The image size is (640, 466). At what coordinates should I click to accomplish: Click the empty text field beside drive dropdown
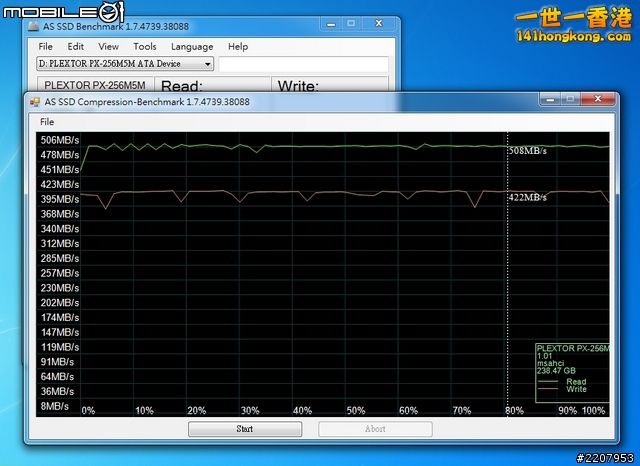303,64
